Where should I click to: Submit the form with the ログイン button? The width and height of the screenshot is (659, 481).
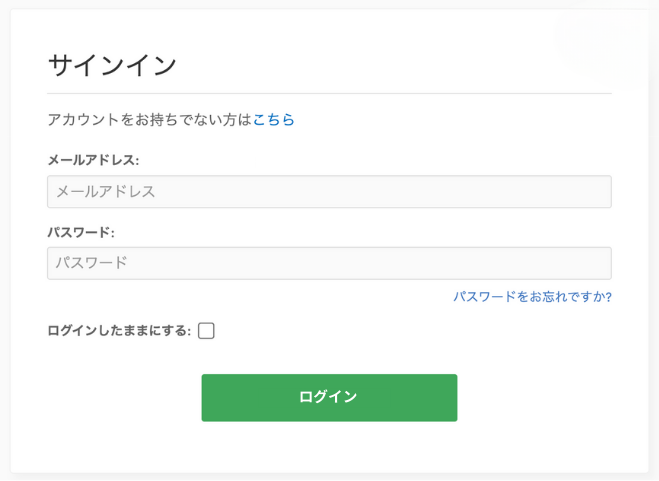point(329,397)
